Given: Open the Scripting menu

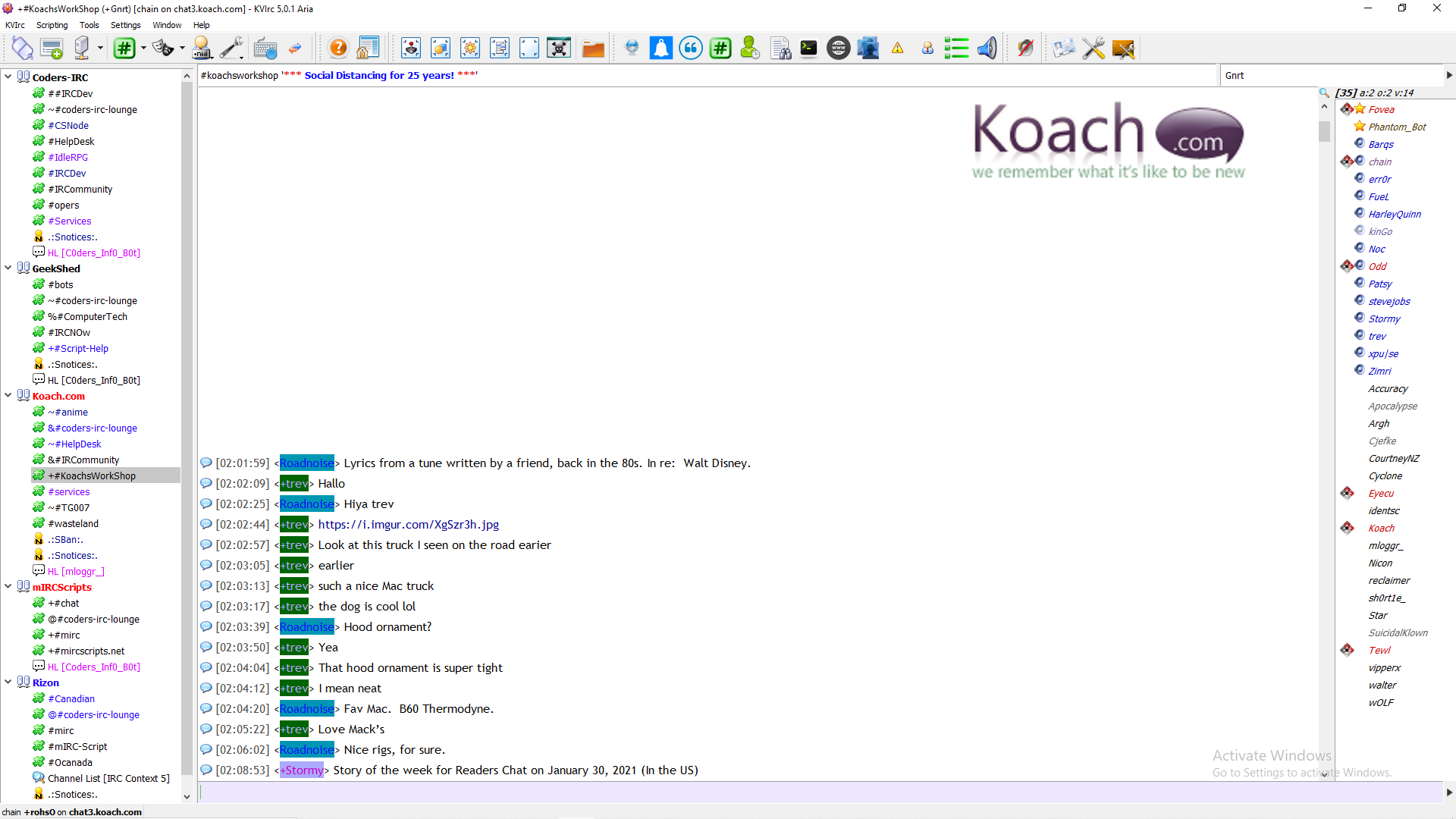Looking at the screenshot, I should [52, 25].
